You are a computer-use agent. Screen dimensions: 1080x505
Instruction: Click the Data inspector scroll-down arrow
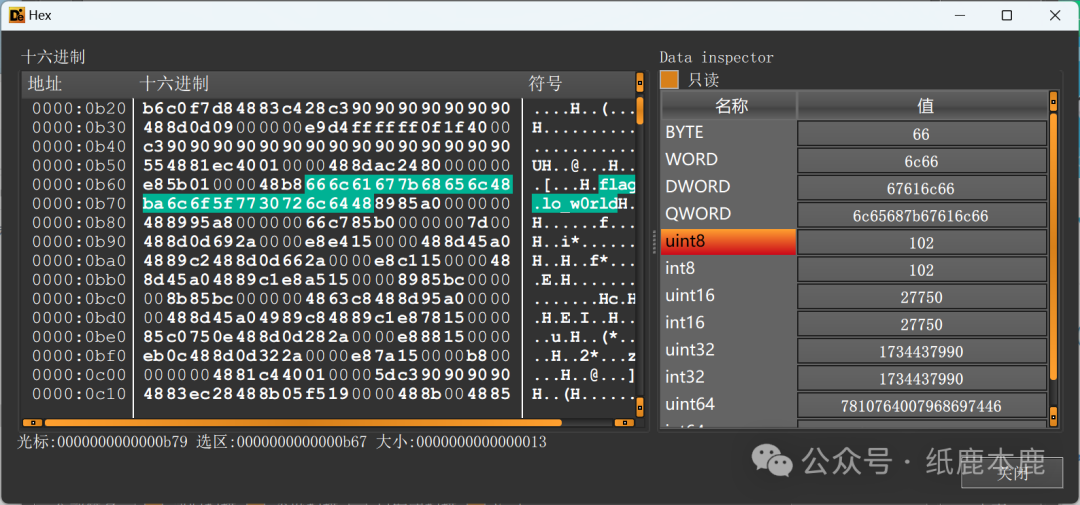1053,414
